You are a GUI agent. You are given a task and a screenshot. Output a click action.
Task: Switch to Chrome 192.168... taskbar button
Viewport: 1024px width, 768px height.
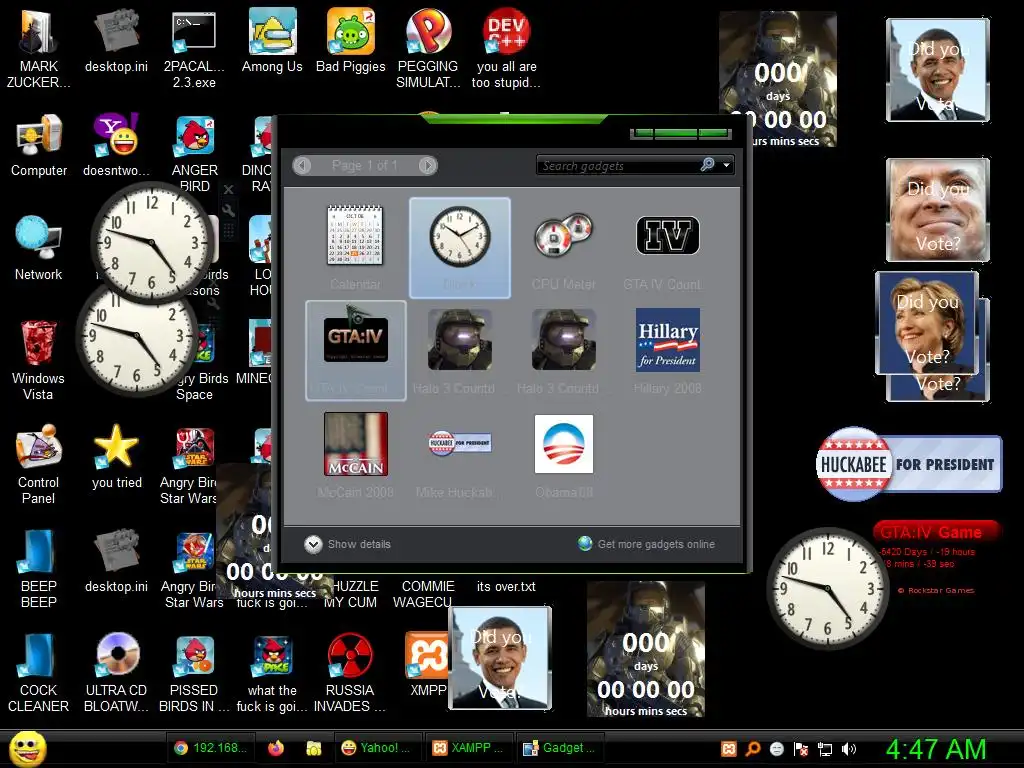[210, 748]
